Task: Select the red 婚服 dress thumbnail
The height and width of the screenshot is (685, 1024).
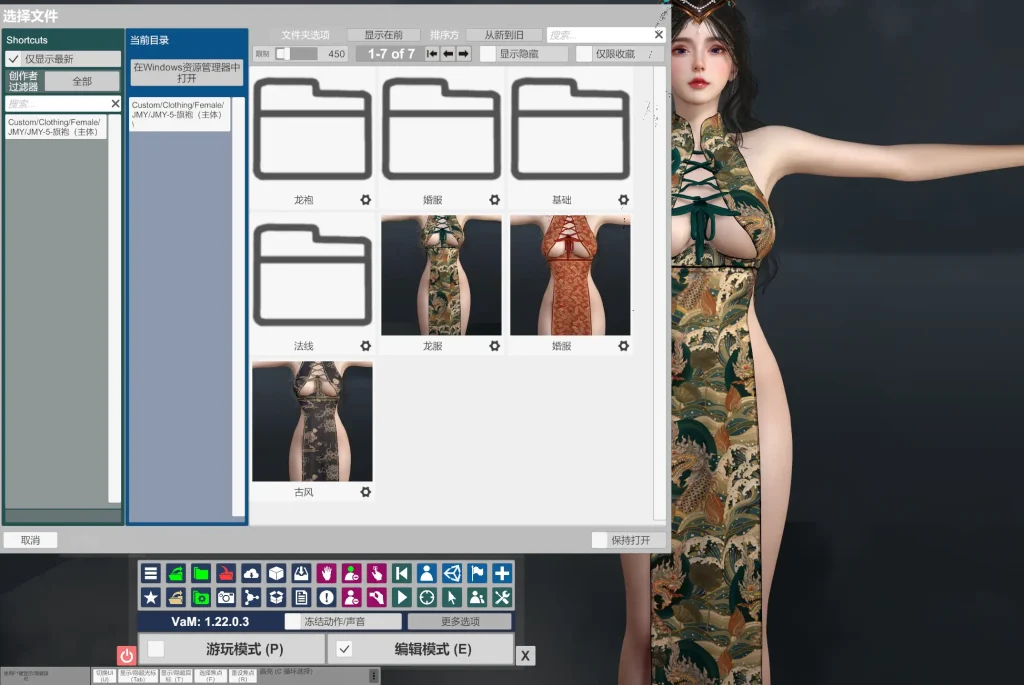Action: point(571,275)
